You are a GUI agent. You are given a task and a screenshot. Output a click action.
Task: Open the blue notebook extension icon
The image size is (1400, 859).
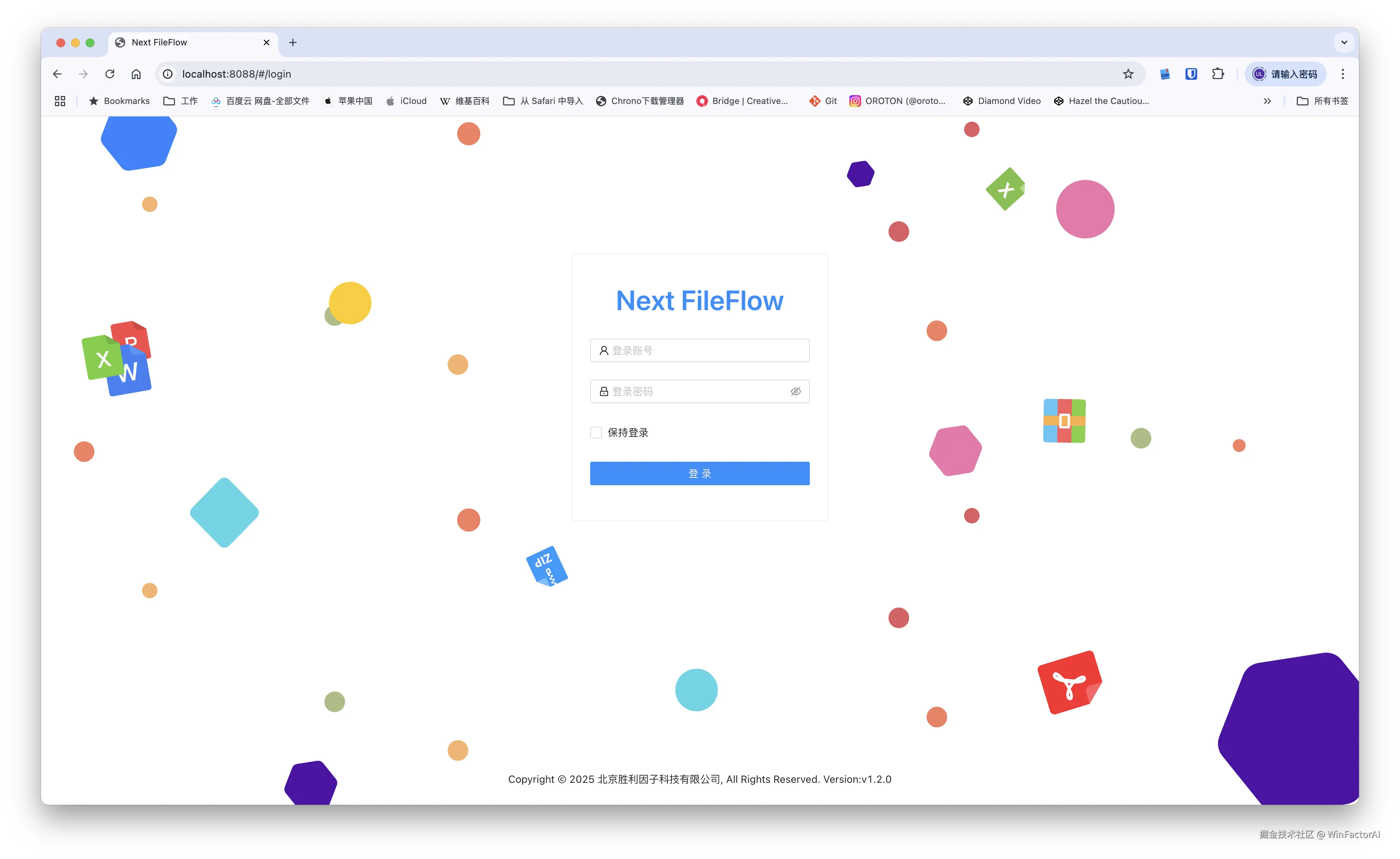coord(1165,74)
